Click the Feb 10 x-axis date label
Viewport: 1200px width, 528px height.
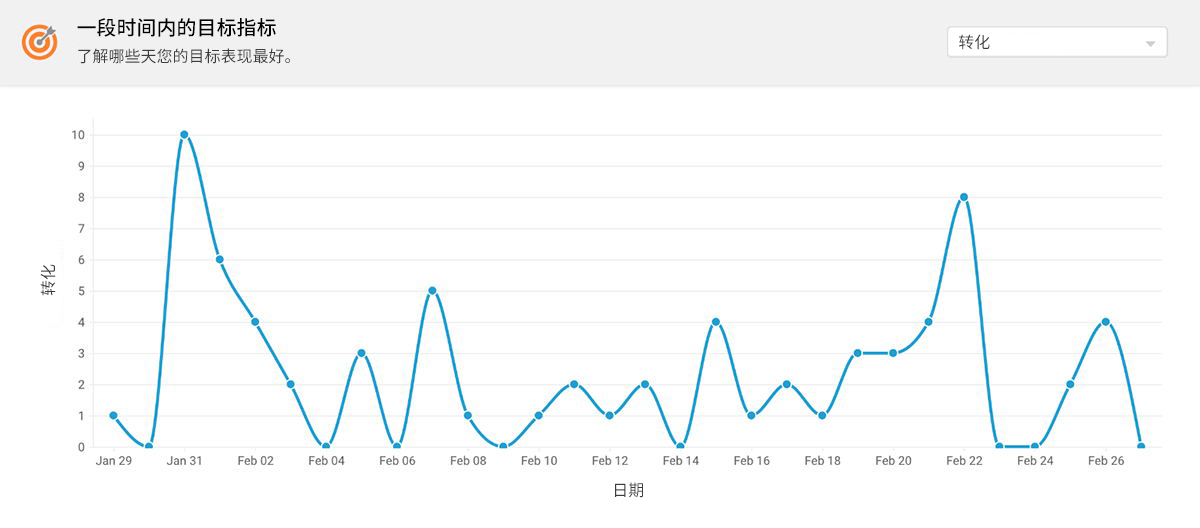click(x=539, y=461)
